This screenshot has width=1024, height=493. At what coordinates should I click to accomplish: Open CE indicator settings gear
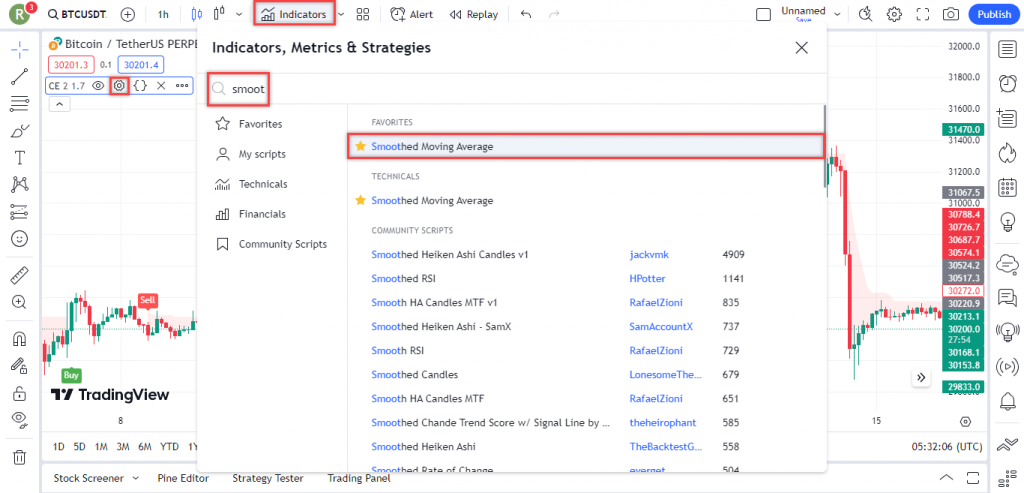[x=119, y=86]
